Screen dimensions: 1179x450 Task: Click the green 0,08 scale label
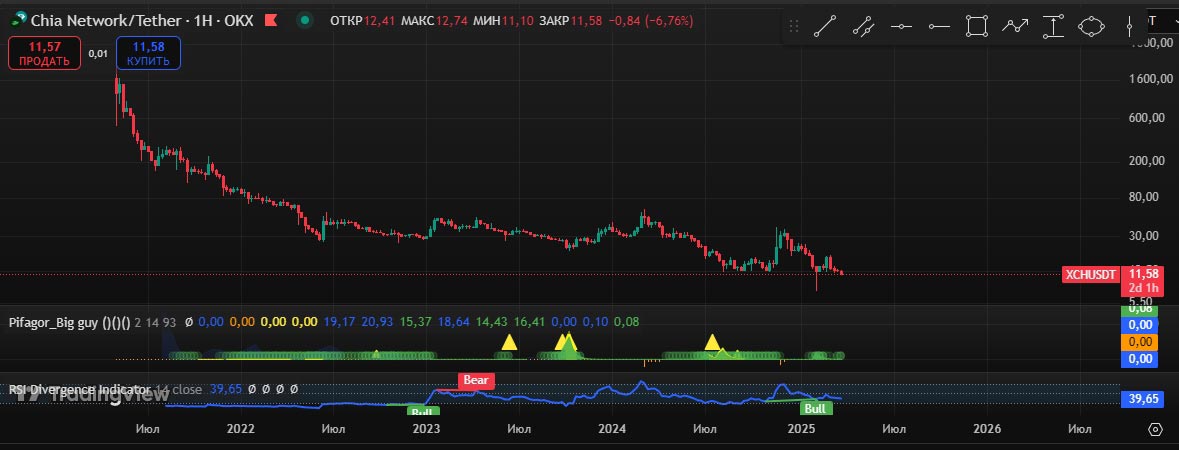(1140, 309)
